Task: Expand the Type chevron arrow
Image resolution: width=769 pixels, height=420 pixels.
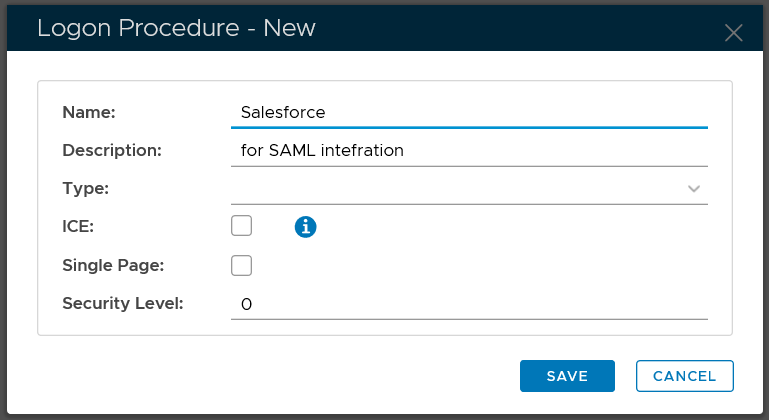Action: (x=694, y=188)
